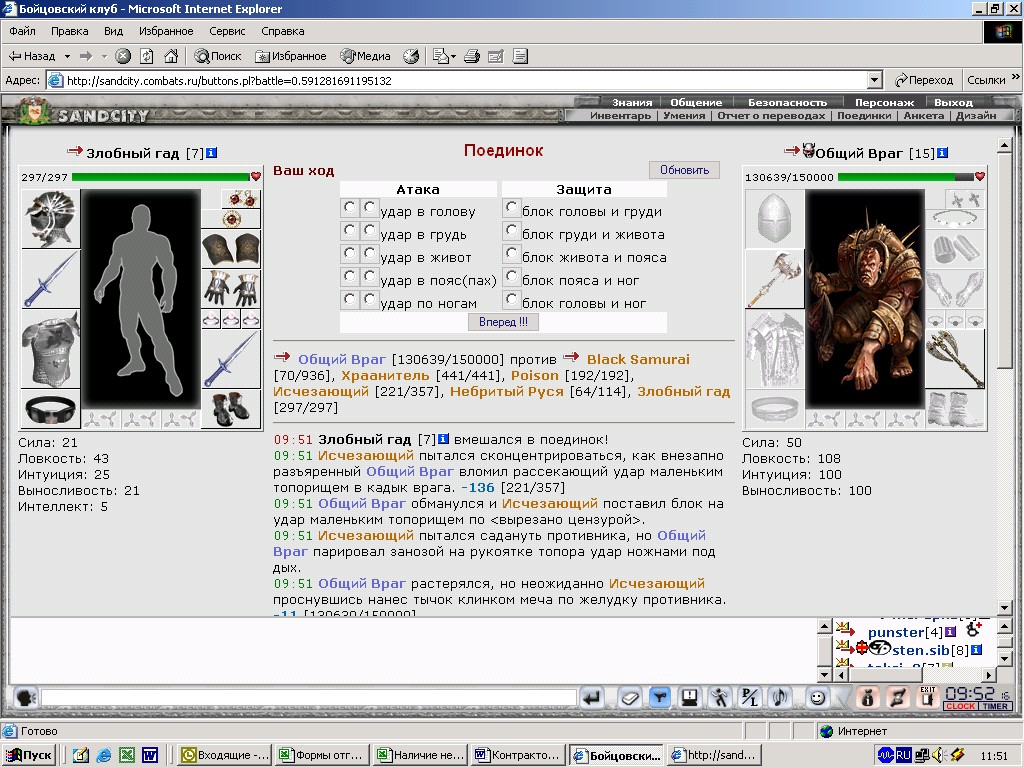Open Назад back history dropdown arrow

click(x=67, y=57)
